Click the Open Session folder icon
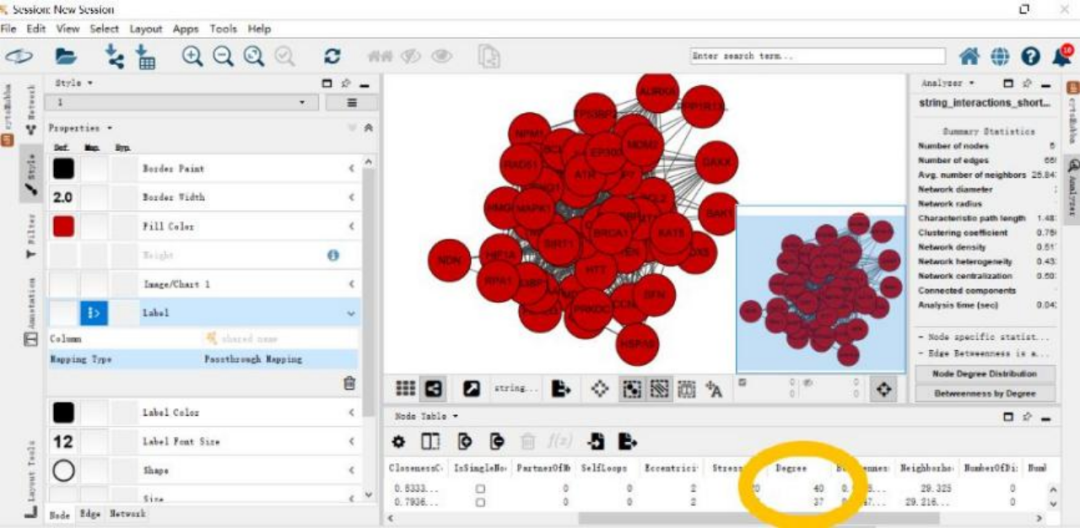The image size is (1080, 528). coord(66,56)
